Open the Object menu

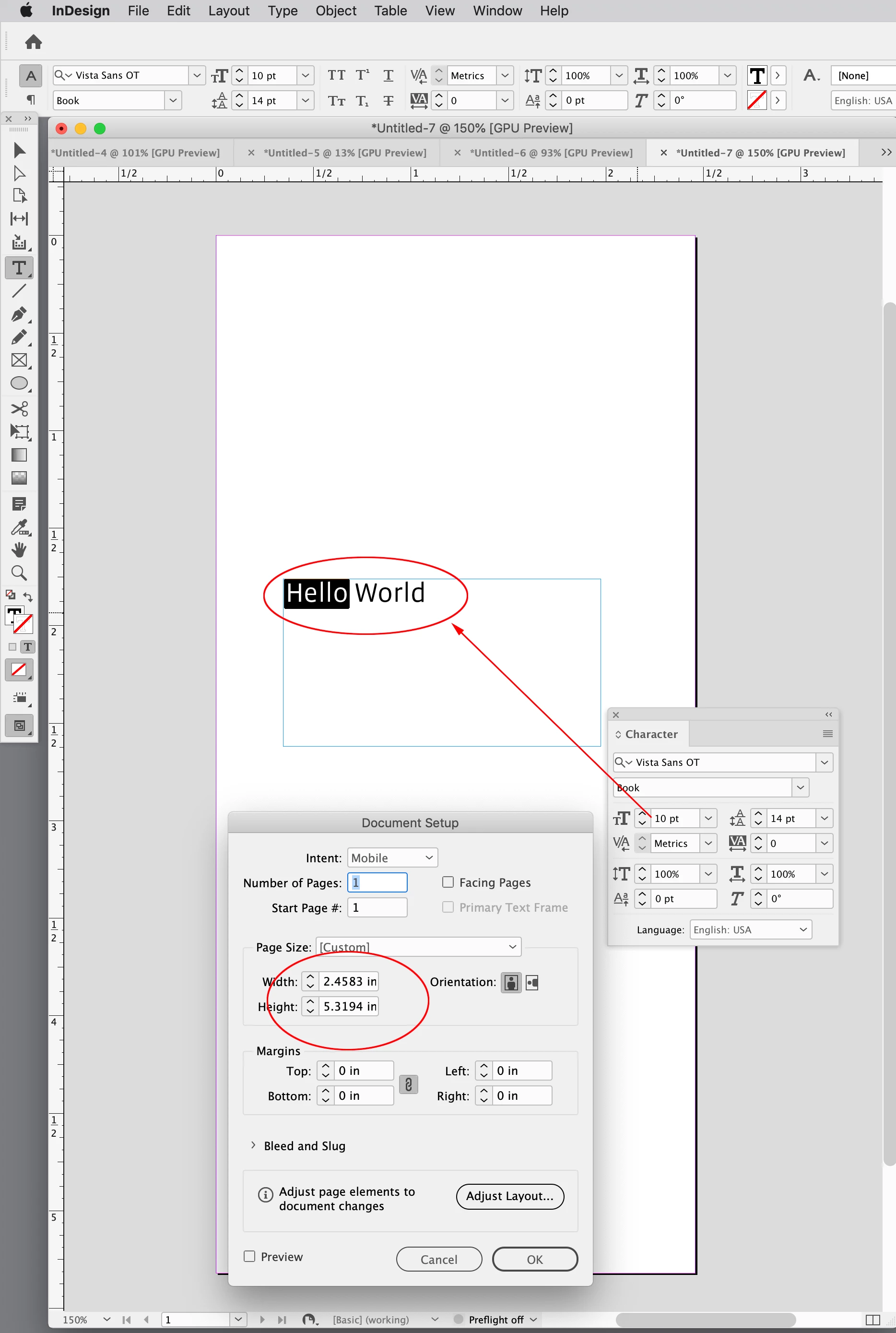[x=336, y=11]
